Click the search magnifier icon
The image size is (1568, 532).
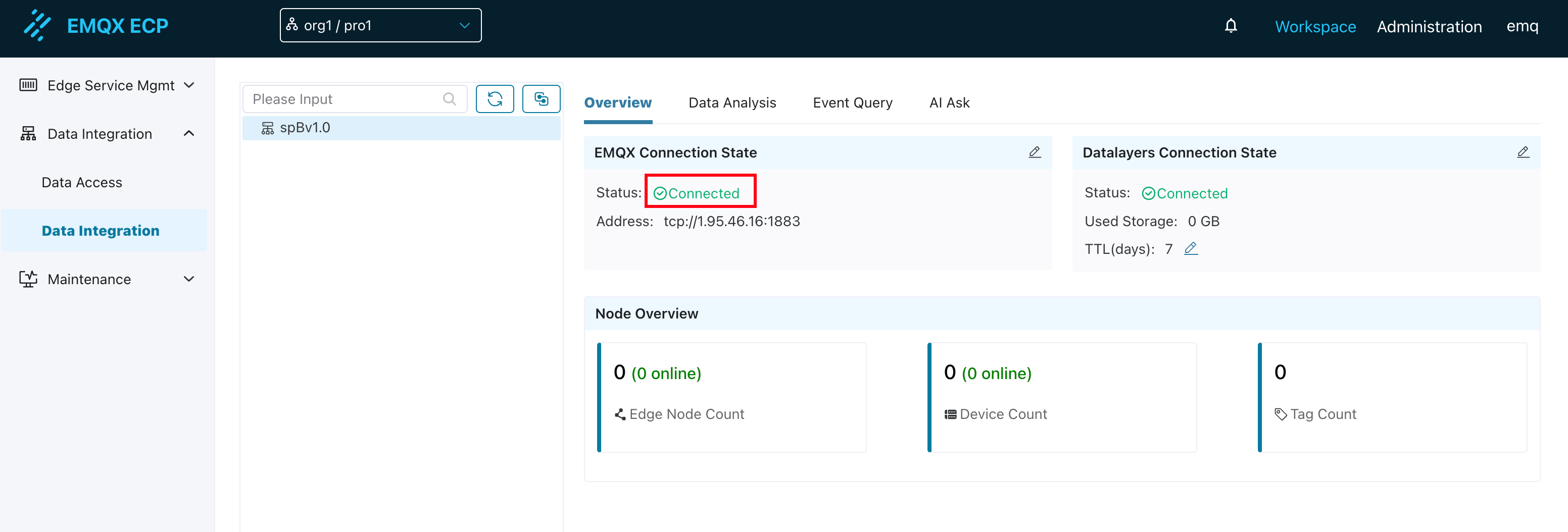[449, 99]
